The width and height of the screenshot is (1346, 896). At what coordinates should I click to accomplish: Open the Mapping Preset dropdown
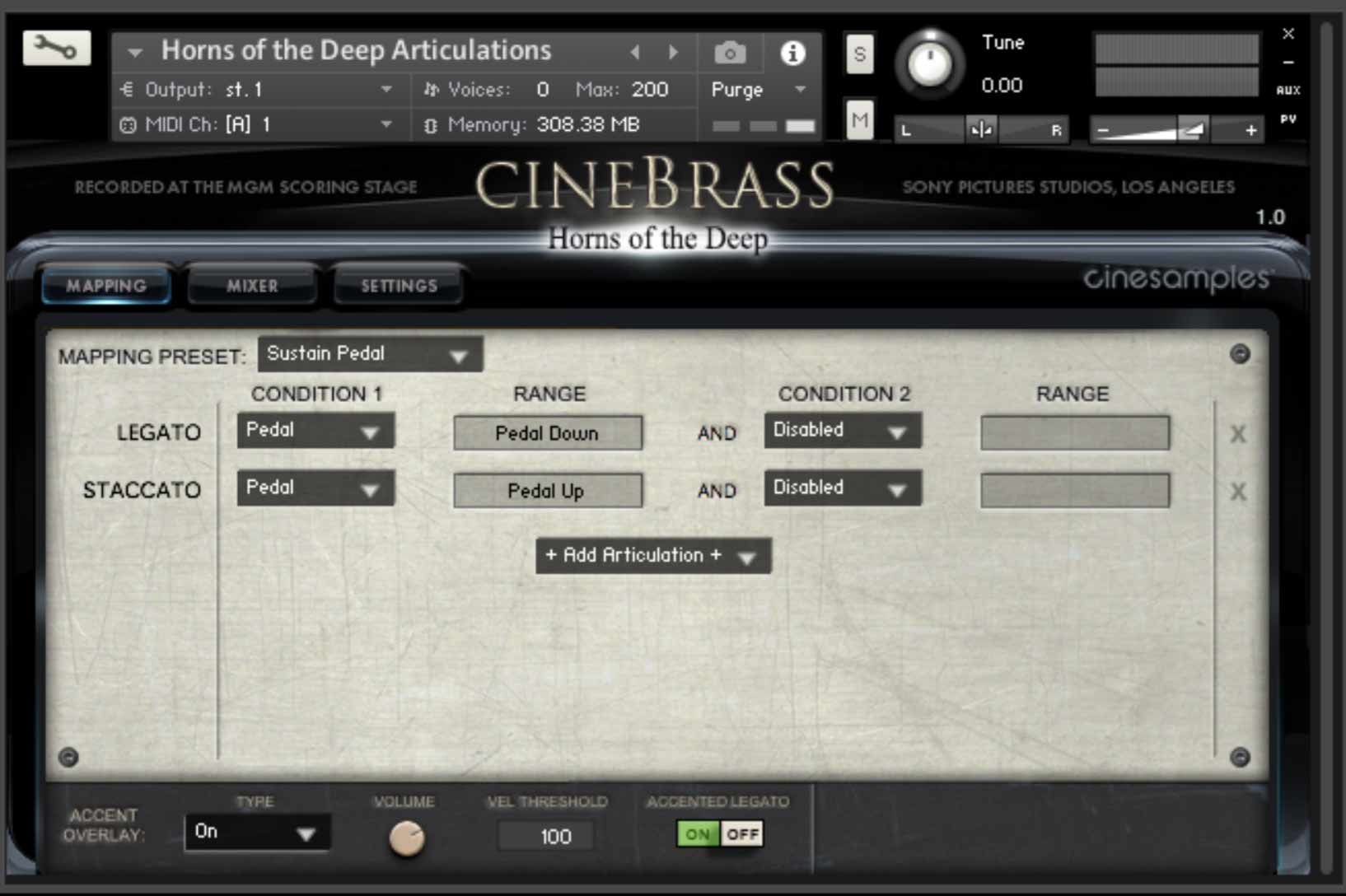point(370,354)
